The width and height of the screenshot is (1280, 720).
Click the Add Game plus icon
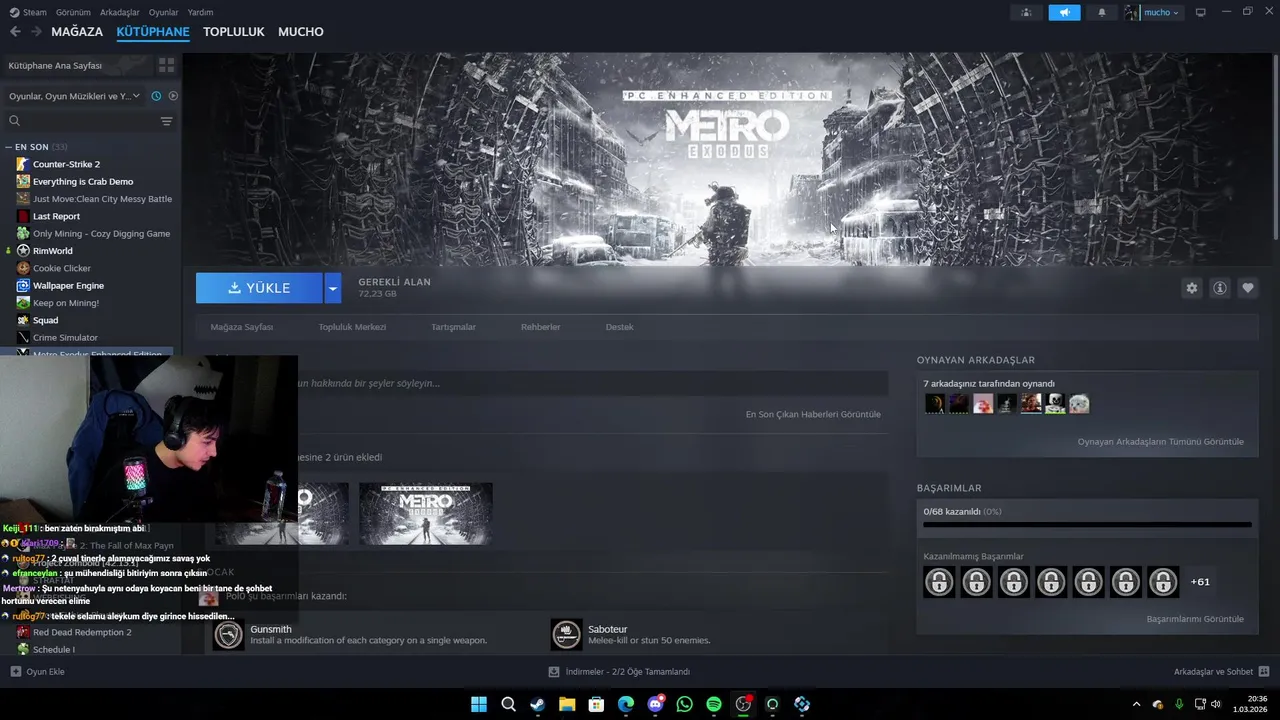click(x=15, y=671)
